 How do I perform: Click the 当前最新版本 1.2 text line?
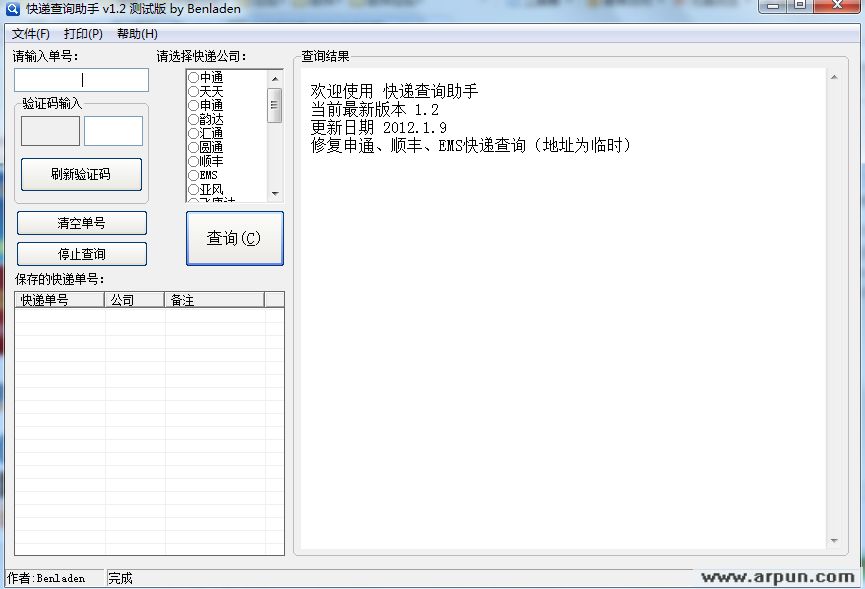(x=375, y=109)
